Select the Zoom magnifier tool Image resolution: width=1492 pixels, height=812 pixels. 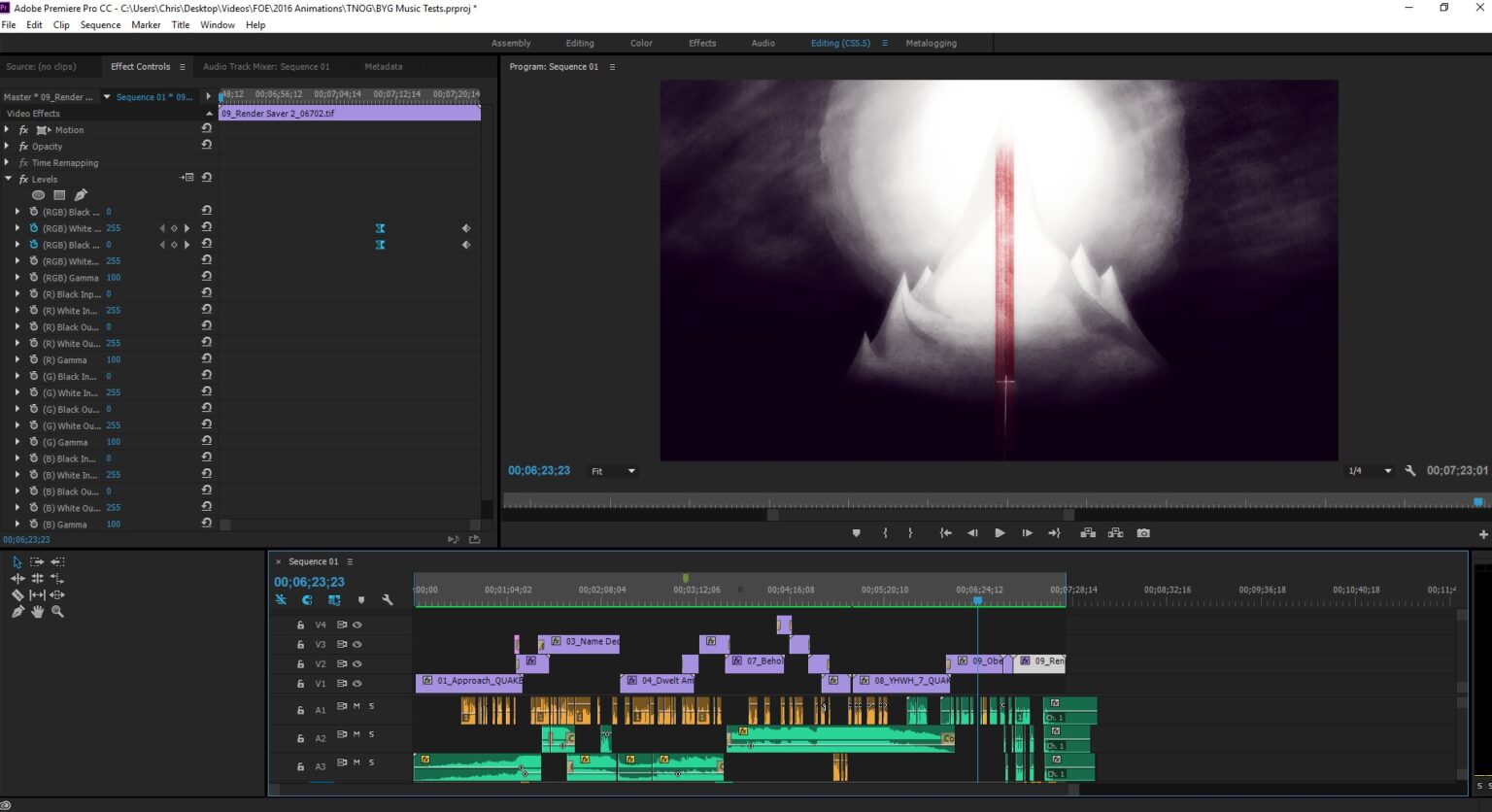57,611
